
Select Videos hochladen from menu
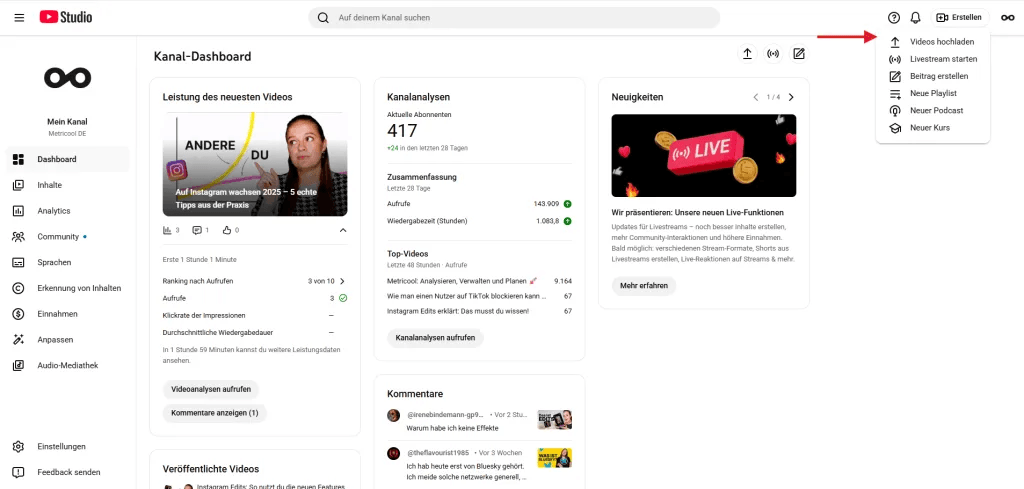click(x=933, y=42)
